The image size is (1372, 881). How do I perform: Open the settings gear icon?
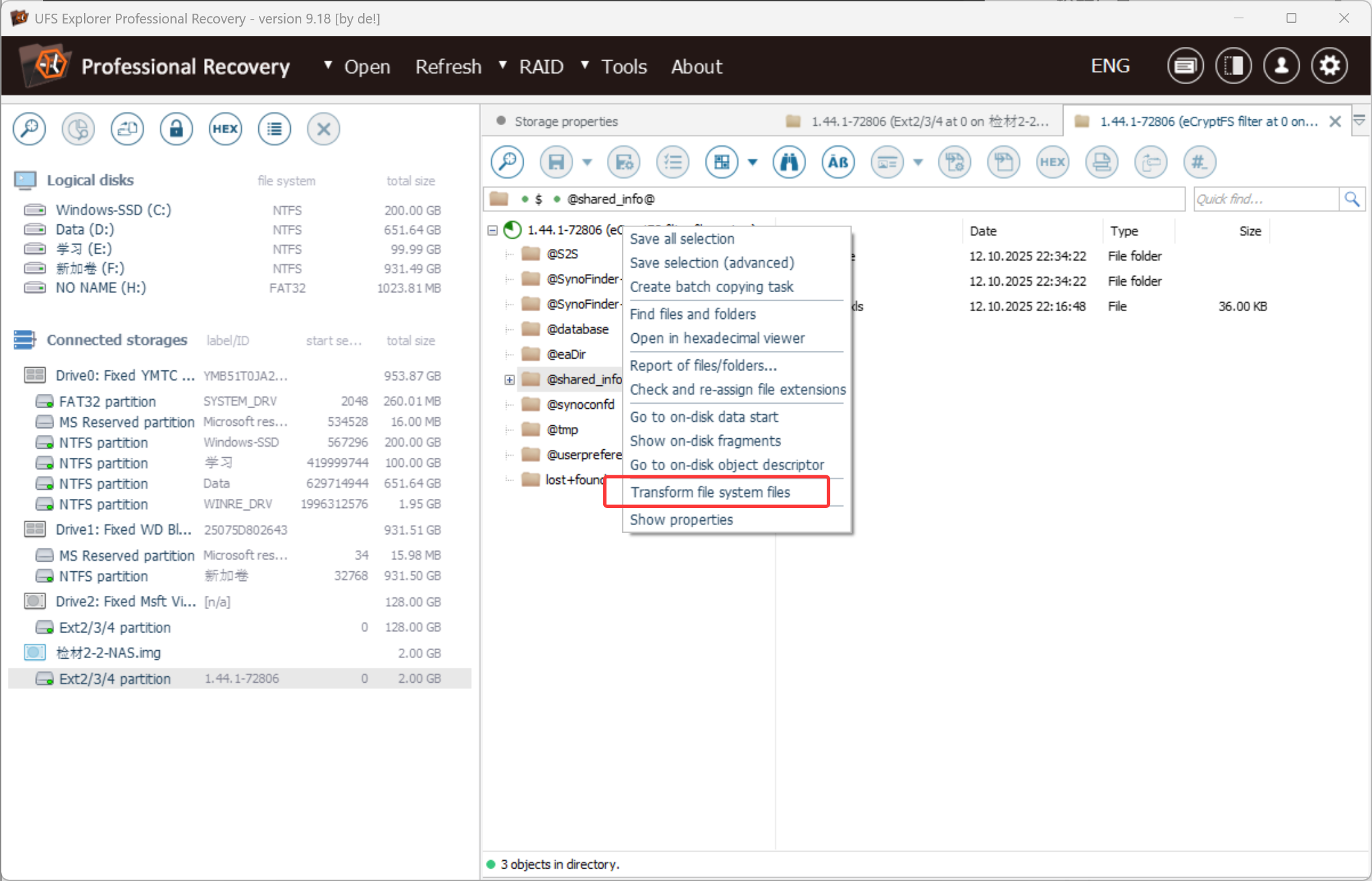[1329, 66]
